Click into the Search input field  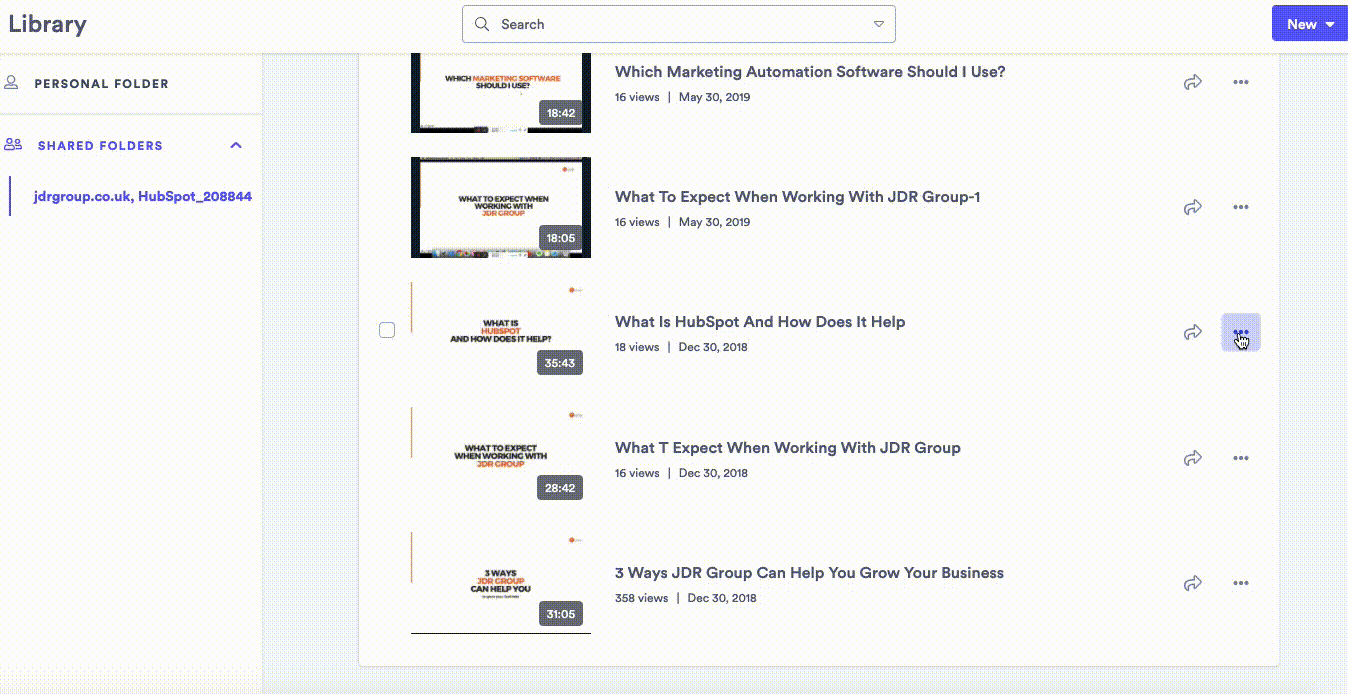click(679, 24)
